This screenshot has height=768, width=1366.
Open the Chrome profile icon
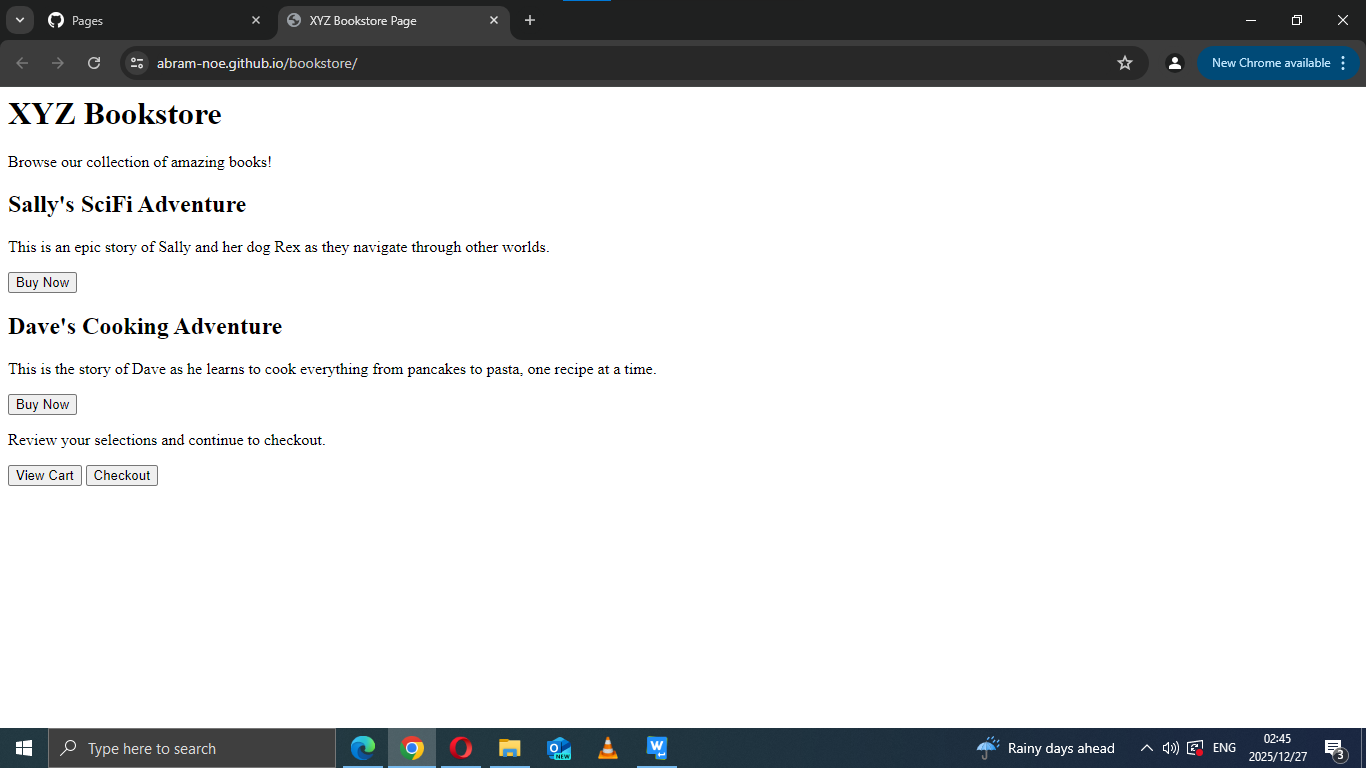pyautogui.click(x=1175, y=63)
